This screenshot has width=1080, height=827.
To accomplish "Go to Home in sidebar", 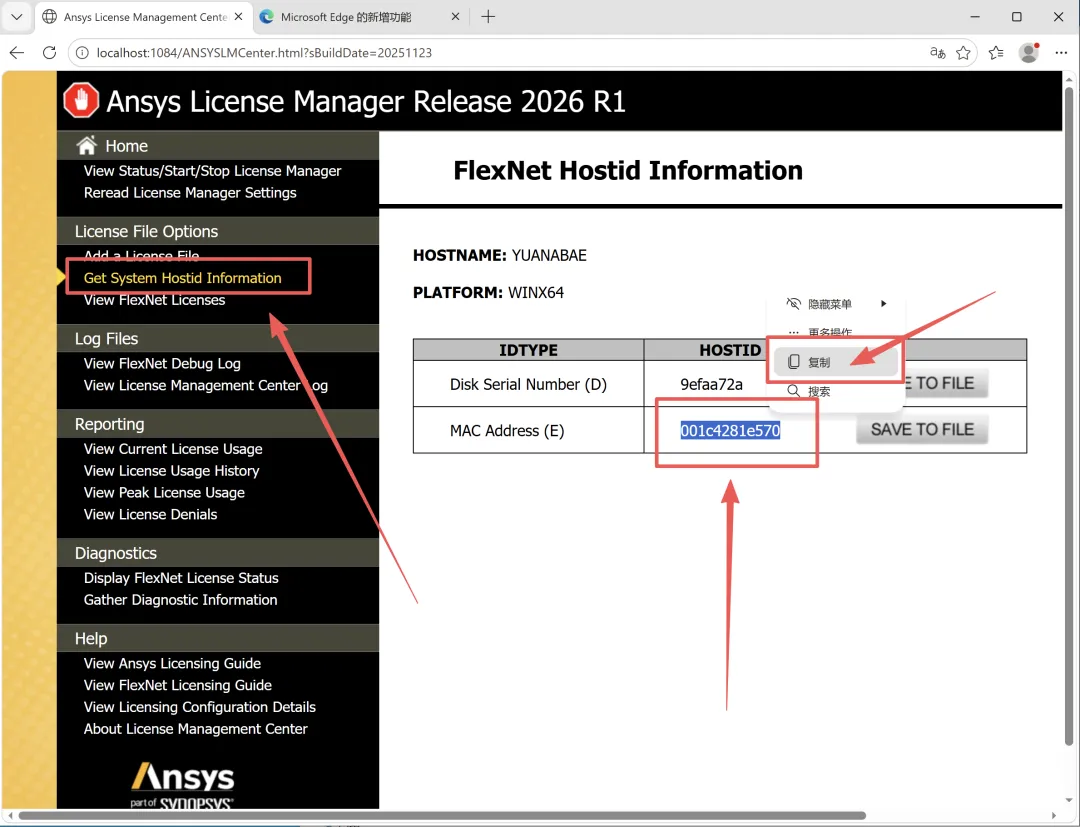I will pyautogui.click(x=127, y=146).
